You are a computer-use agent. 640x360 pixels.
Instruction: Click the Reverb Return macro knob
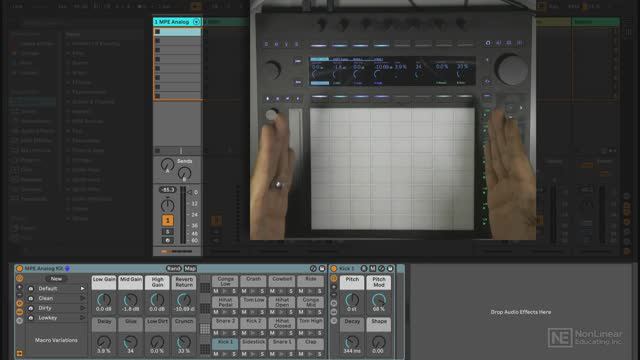pyautogui.click(x=184, y=300)
